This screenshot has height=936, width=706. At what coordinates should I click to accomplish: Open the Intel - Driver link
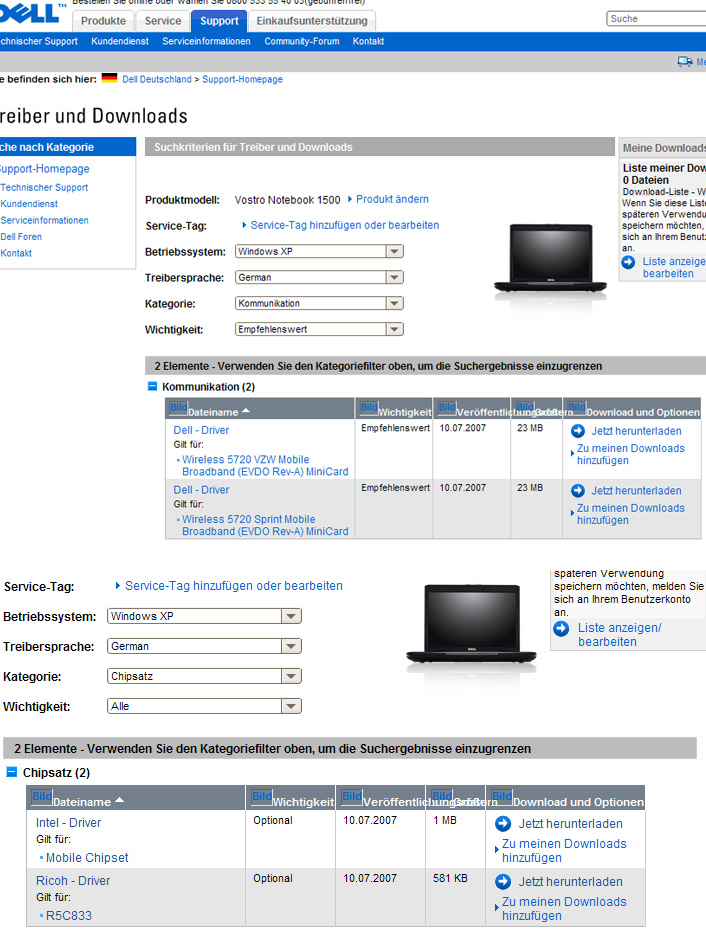(69, 823)
